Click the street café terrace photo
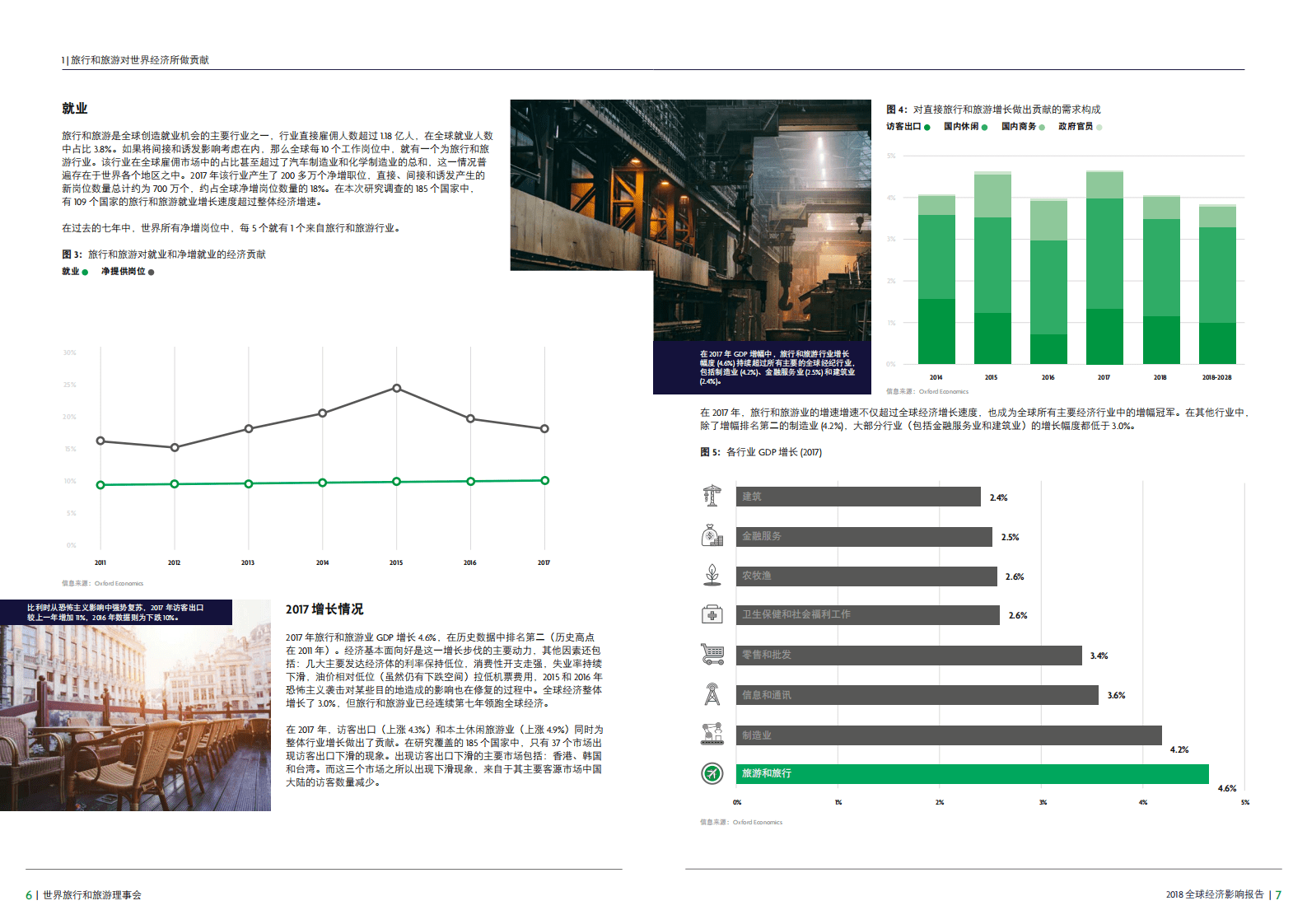This screenshot has width=1307, height=924. (x=135, y=718)
